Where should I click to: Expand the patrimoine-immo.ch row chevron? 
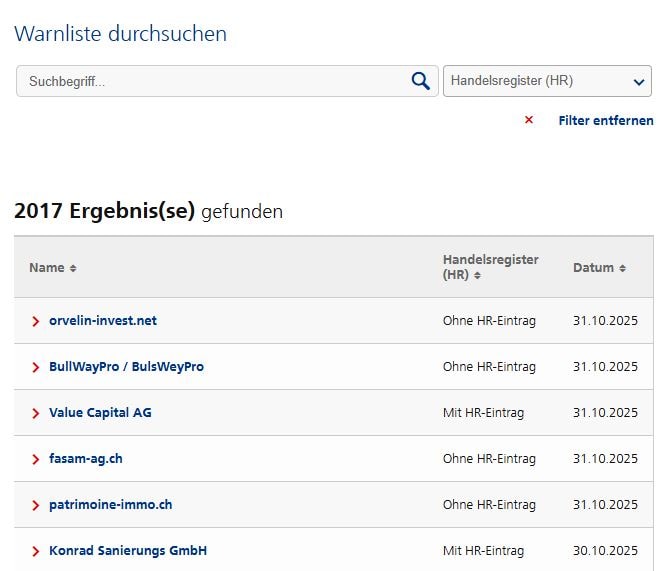point(35,506)
